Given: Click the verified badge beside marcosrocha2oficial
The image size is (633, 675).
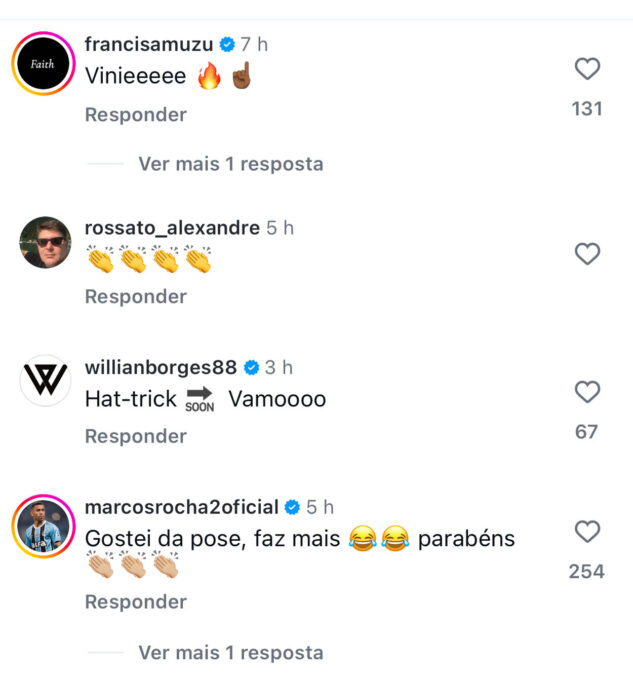Looking at the screenshot, I should click(292, 507).
